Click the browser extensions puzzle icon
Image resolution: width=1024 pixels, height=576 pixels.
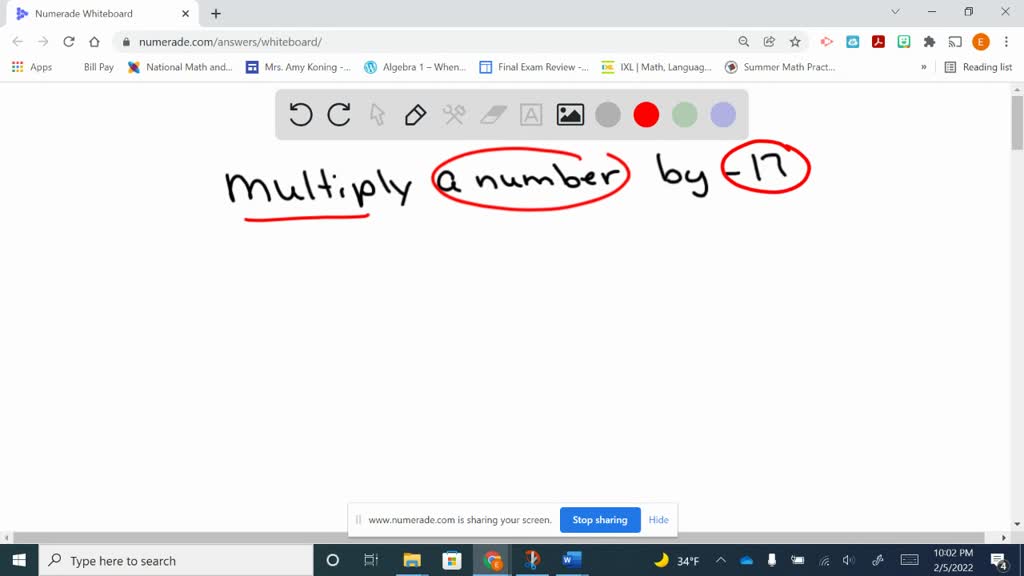tap(928, 43)
